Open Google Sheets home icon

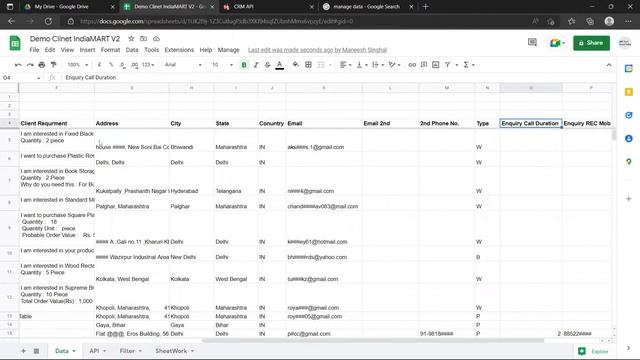click(15, 43)
